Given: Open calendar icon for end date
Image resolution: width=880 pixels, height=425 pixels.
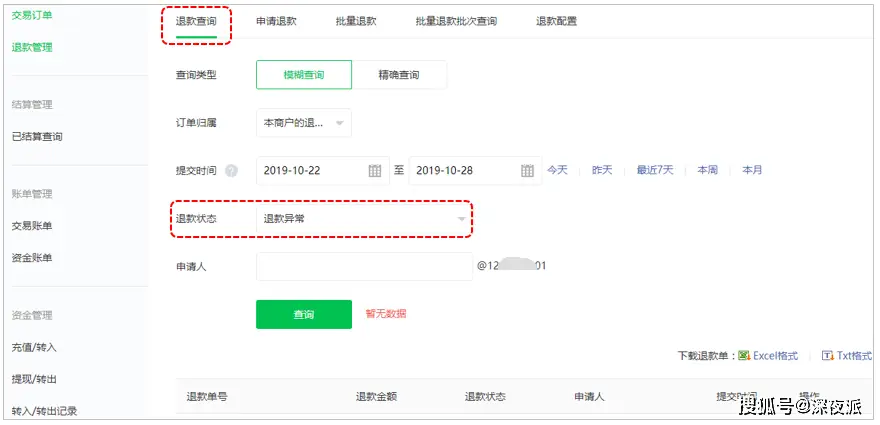Looking at the screenshot, I should click(x=527, y=171).
